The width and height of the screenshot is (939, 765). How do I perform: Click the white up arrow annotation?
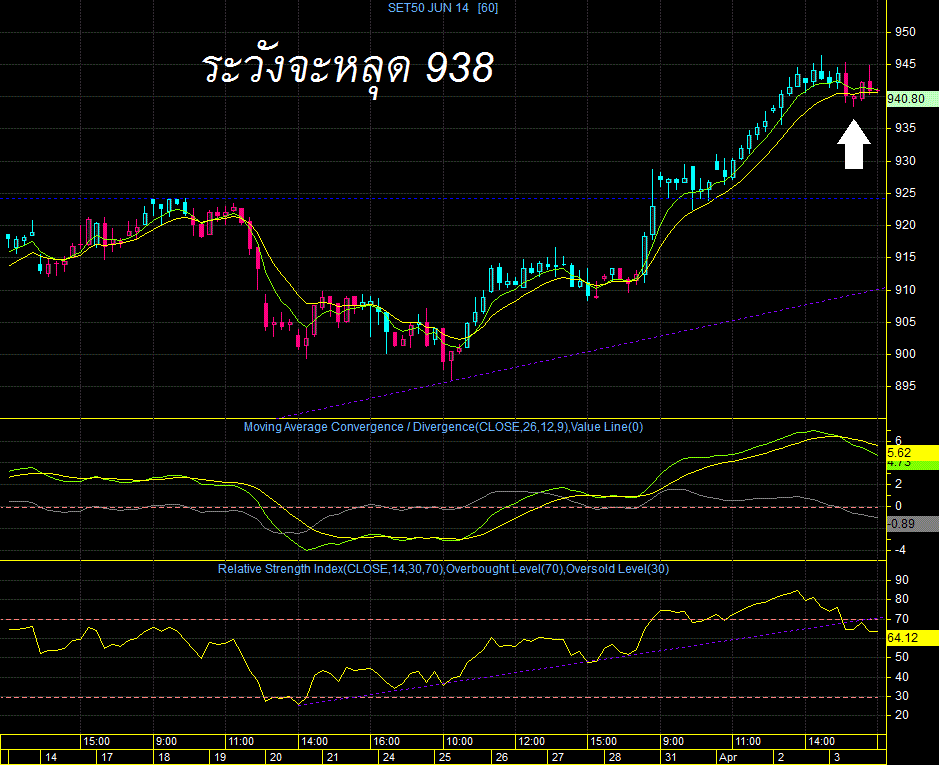coord(853,144)
